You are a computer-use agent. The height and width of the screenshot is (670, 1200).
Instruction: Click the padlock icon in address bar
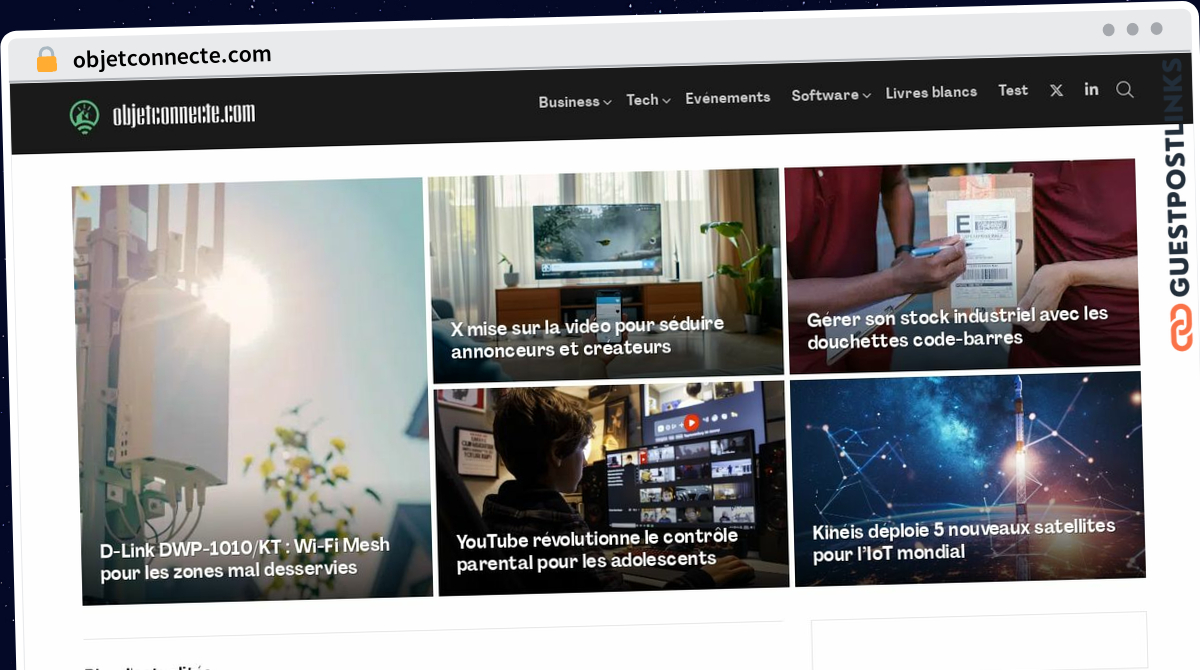coord(46,60)
